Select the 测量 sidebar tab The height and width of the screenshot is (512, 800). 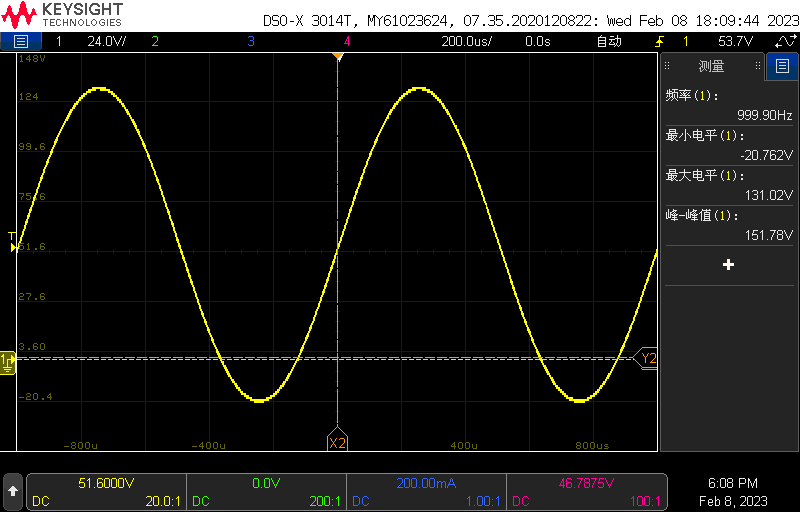tap(711, 67)
